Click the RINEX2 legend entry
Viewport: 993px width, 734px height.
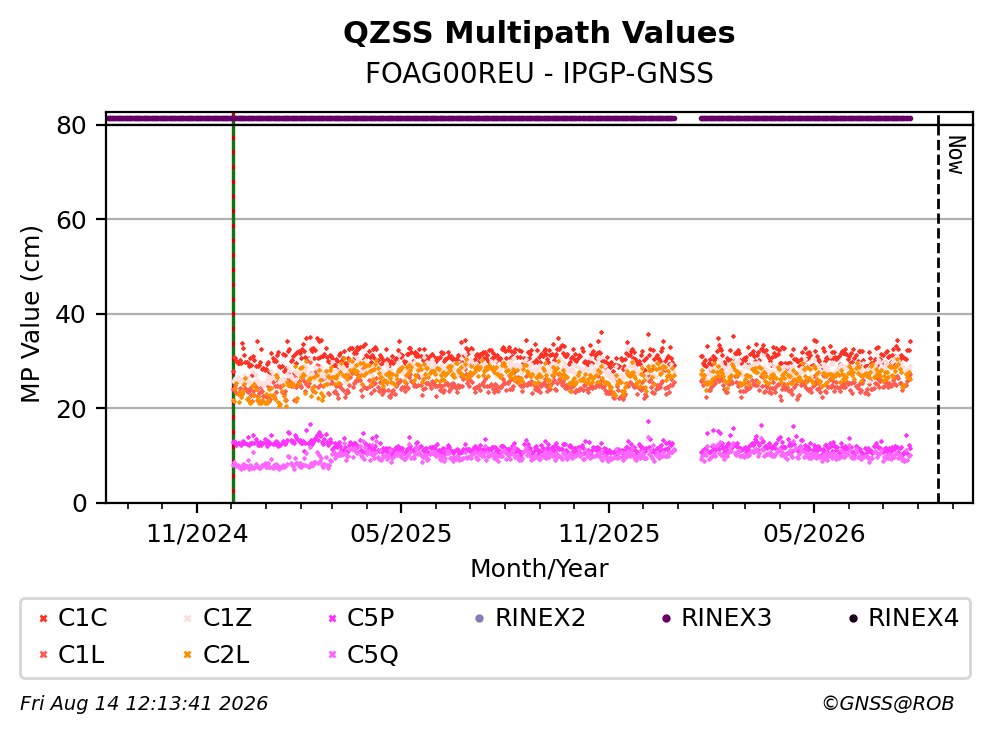[531, 617]
